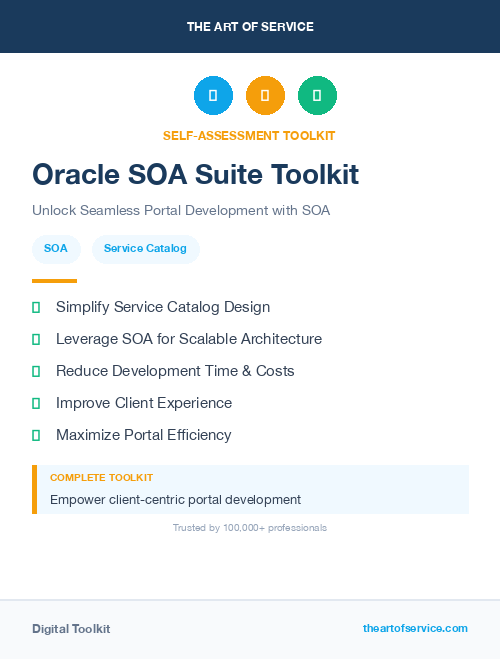Image resolution: width=500 pixels, height=659 pixels.
Task: Click Simplify Service Catalog Design text
Action: tap(163, 307)
